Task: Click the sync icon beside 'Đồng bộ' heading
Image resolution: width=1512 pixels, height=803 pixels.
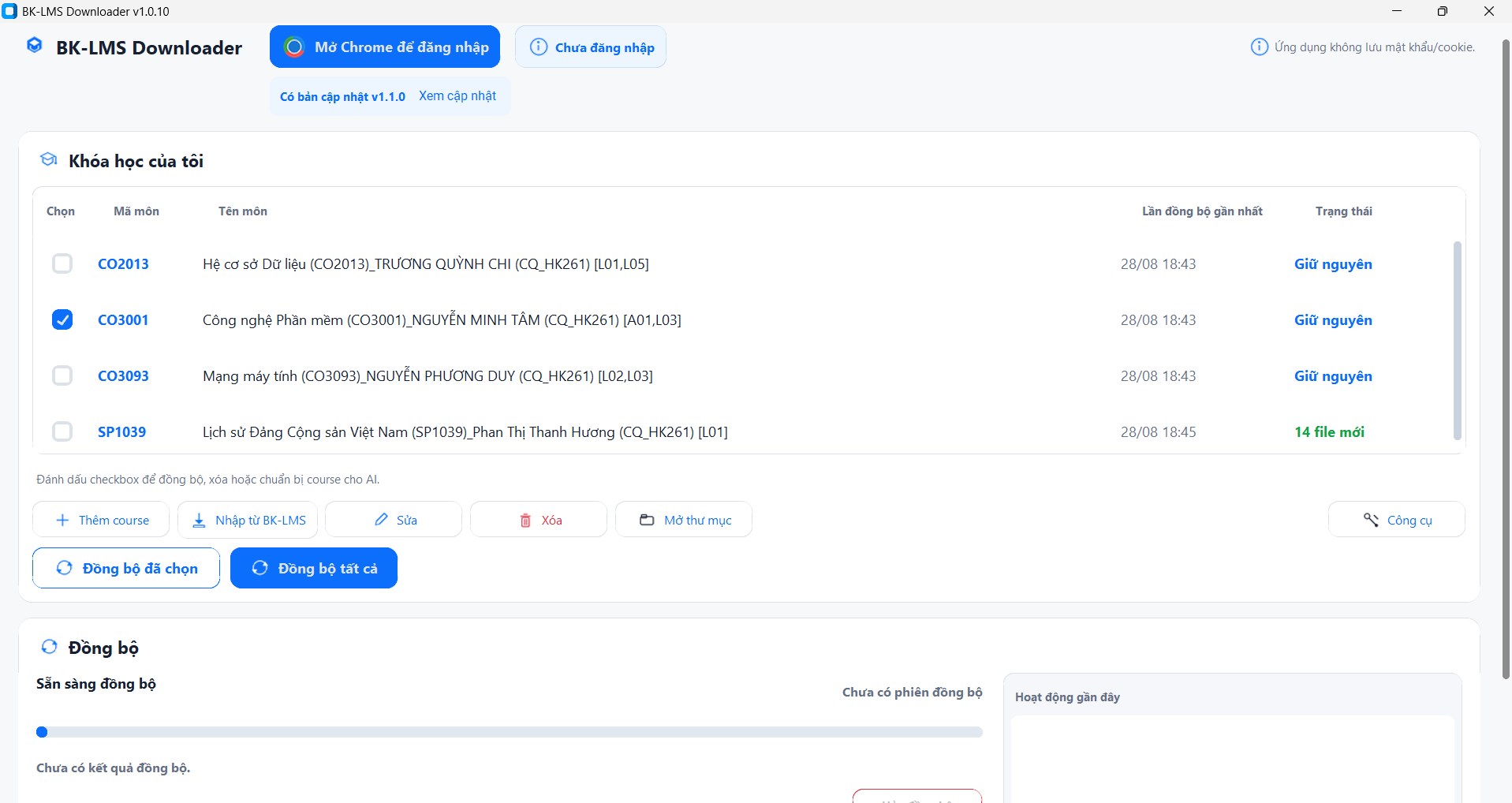Action: tap(49, 647)
